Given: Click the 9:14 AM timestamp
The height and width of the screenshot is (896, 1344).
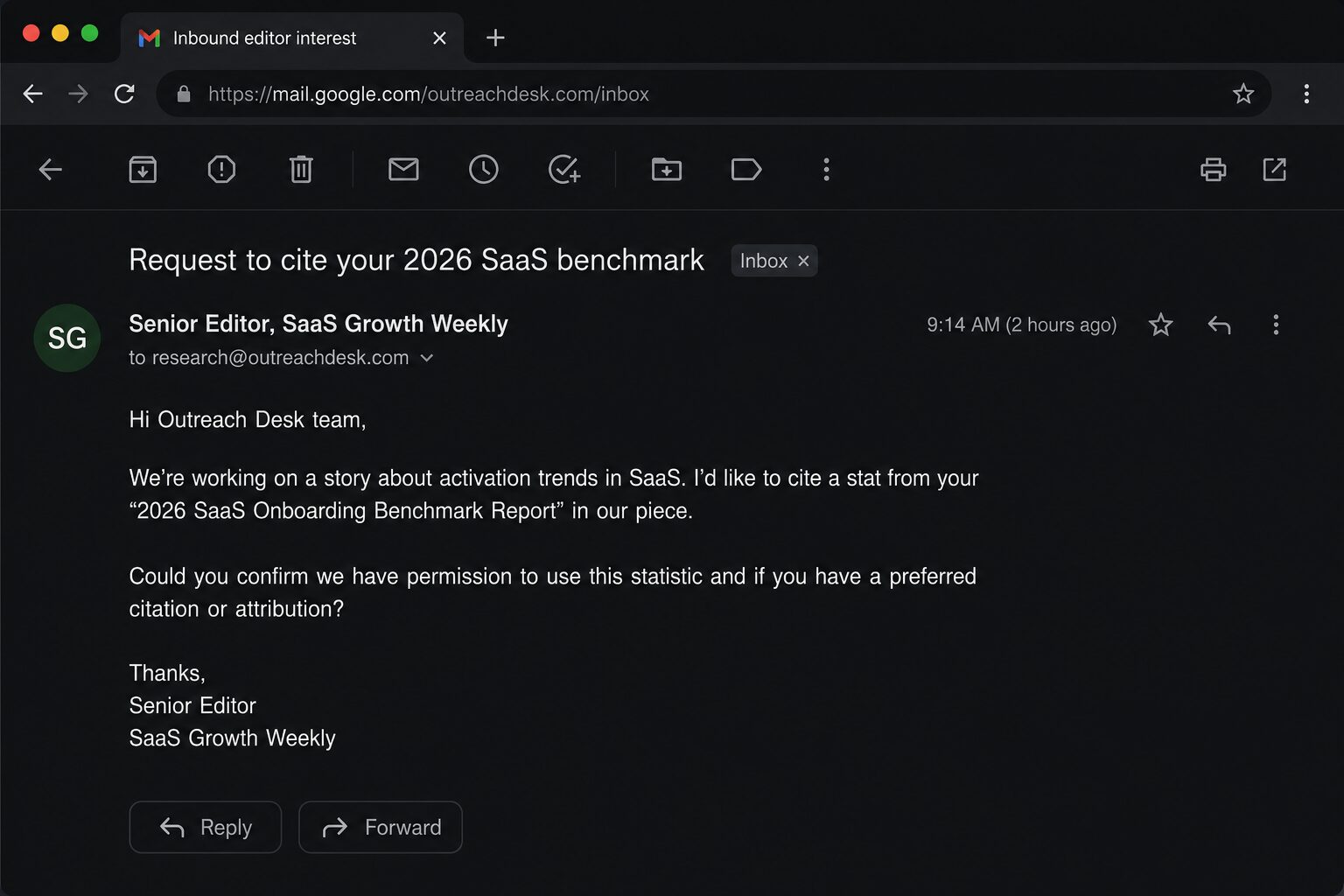Looking at the screenshot, I should pyautogui.click(x=1022, y=325).
